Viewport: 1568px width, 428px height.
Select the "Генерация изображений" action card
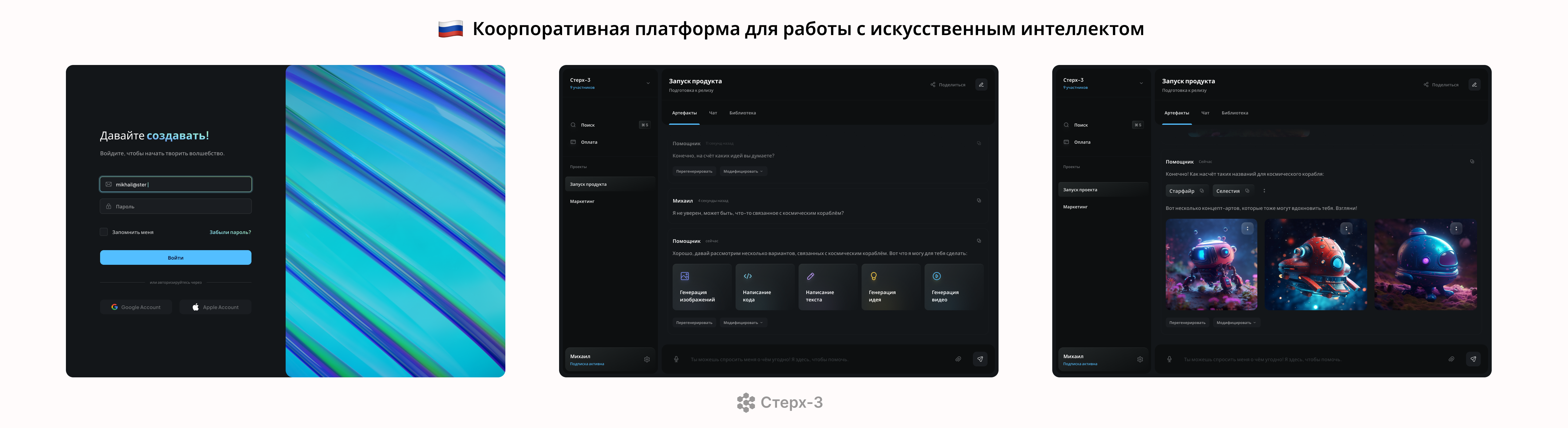[x=701, y=286]
